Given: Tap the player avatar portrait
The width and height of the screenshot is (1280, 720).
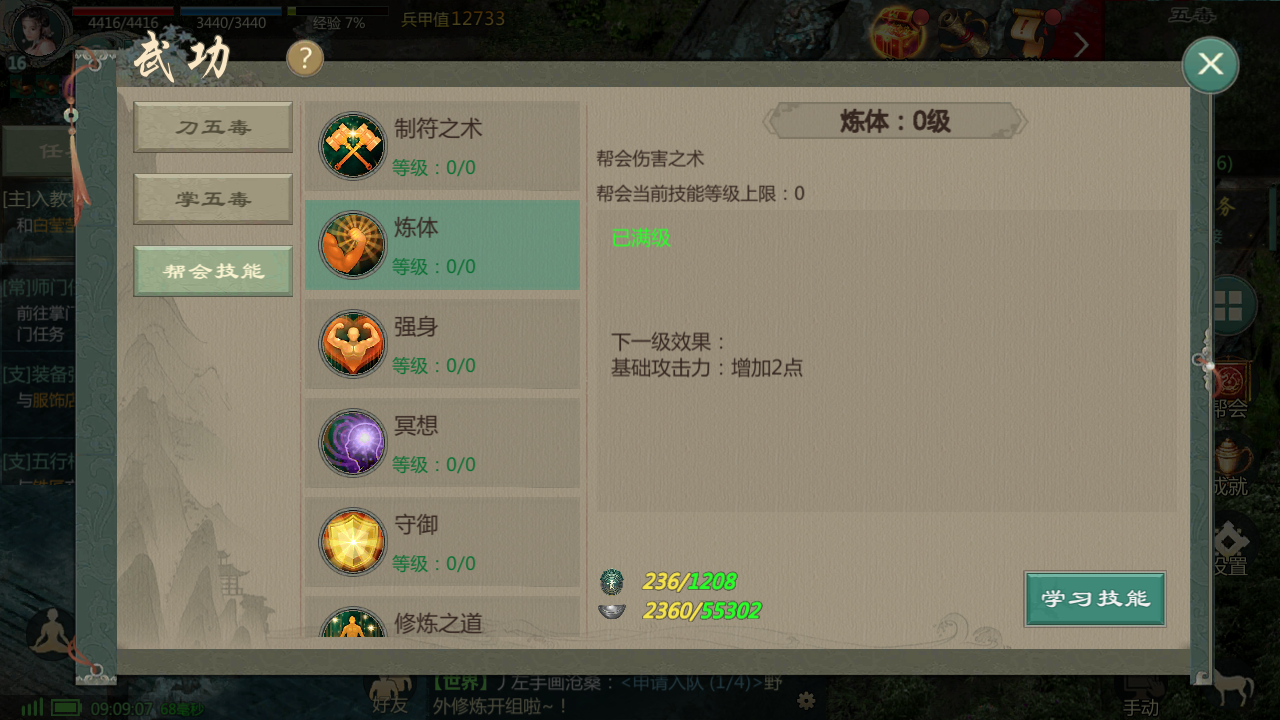Looking at the screenshot, I should 36,30.
